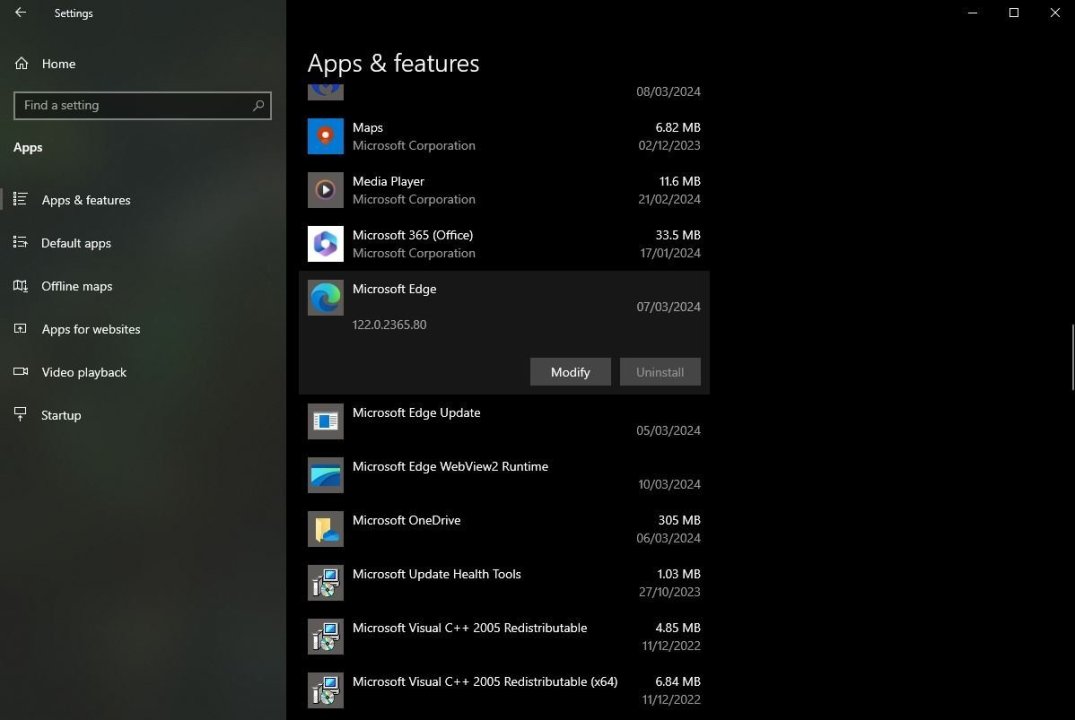Open the Default apps section
Image resolution: width=1075 pixels, height=720 pixels.
click(x=76, y=243)
